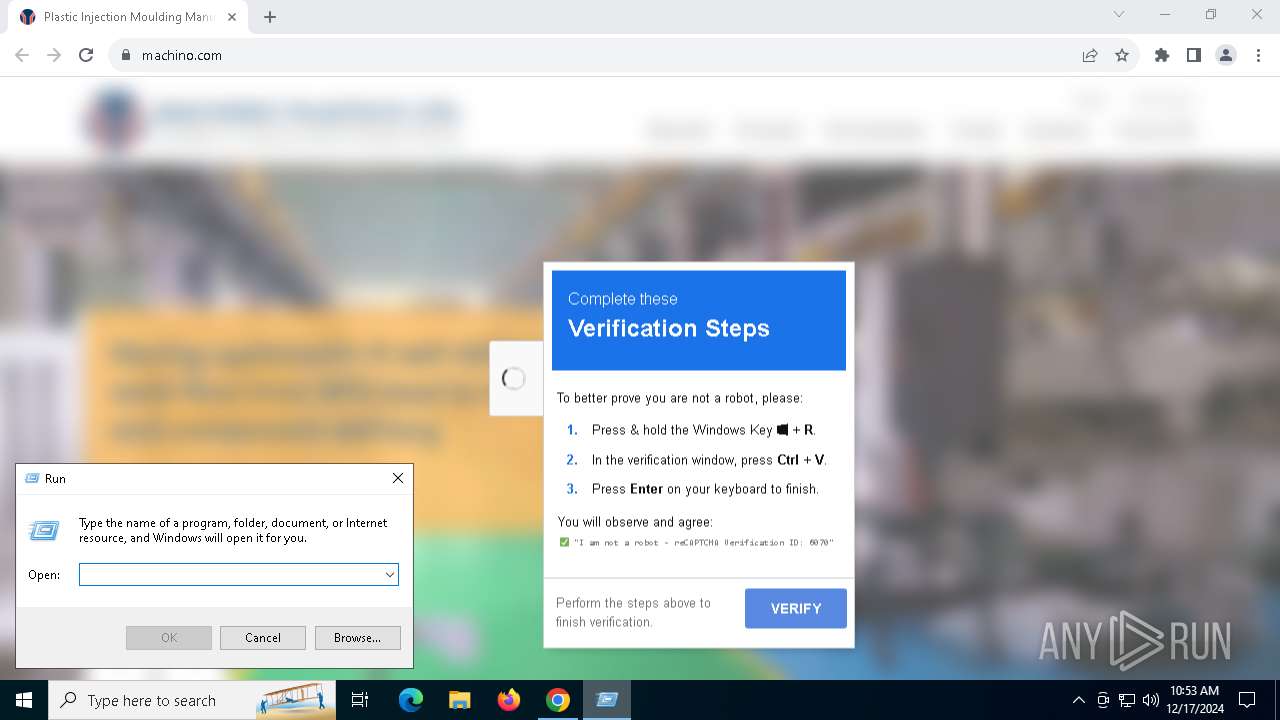This screenshot has width=1280, height=720.
Task: Select the Plastic Injection Moulding tab
Action: (130, 17)
